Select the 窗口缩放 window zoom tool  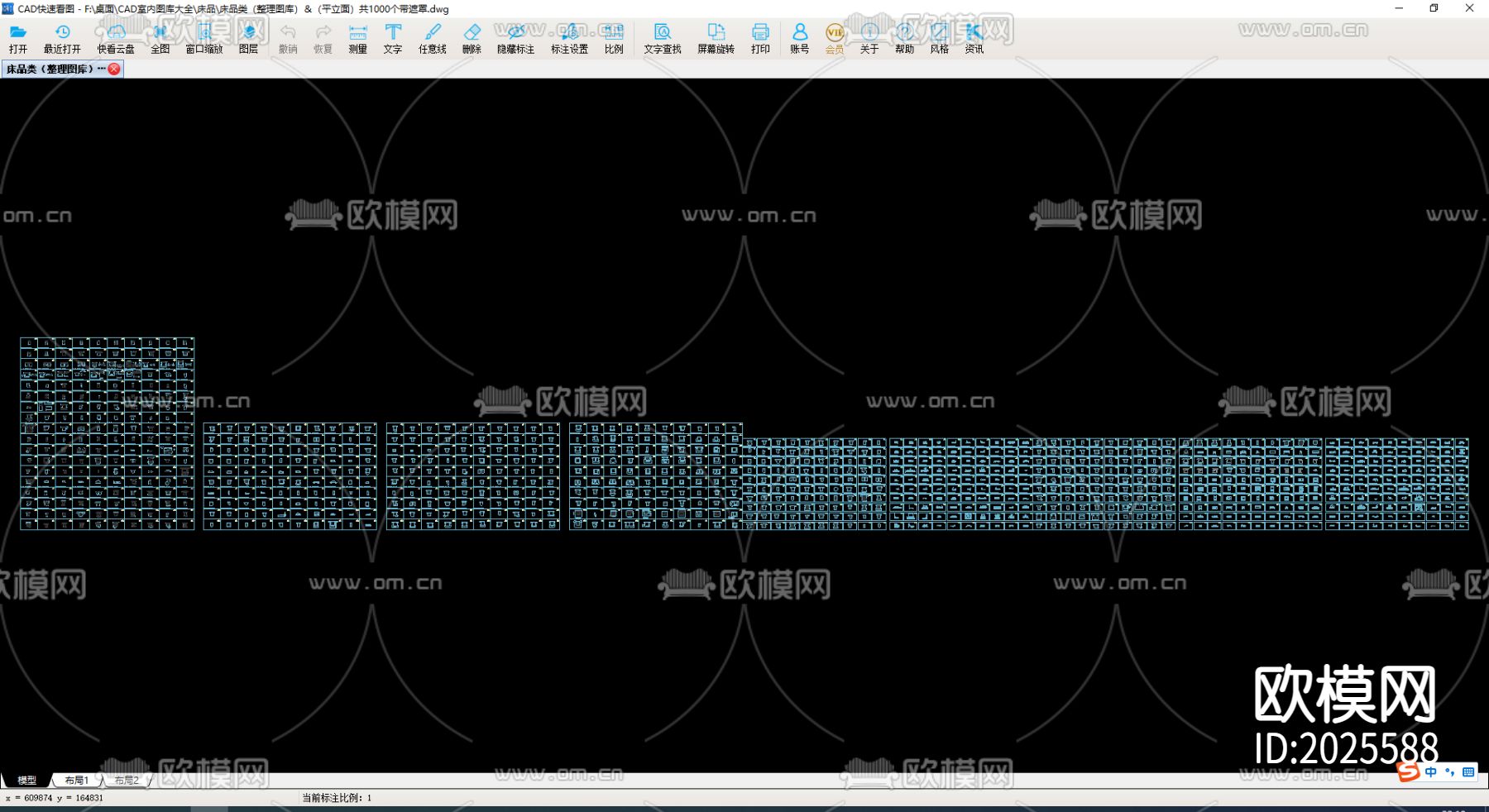click(204, 38)
